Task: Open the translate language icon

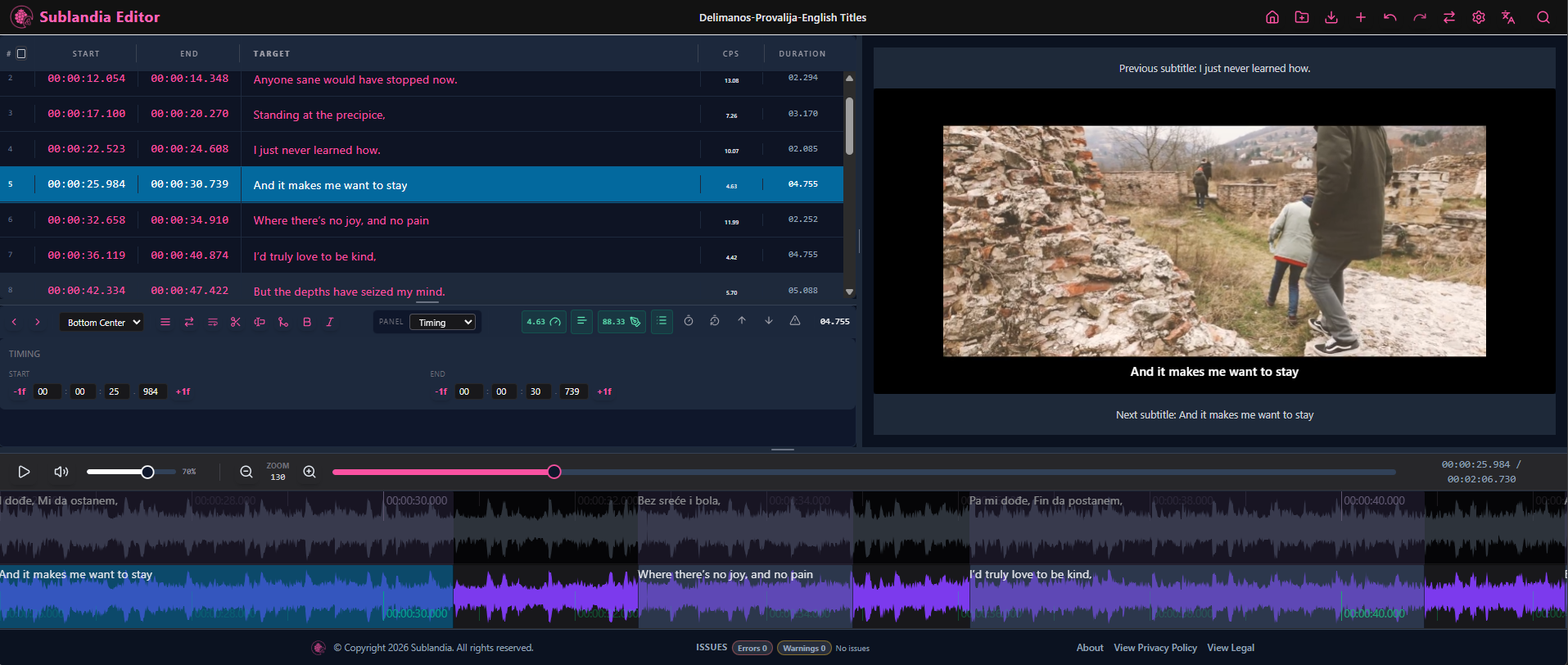Action: coord(1508,17)
